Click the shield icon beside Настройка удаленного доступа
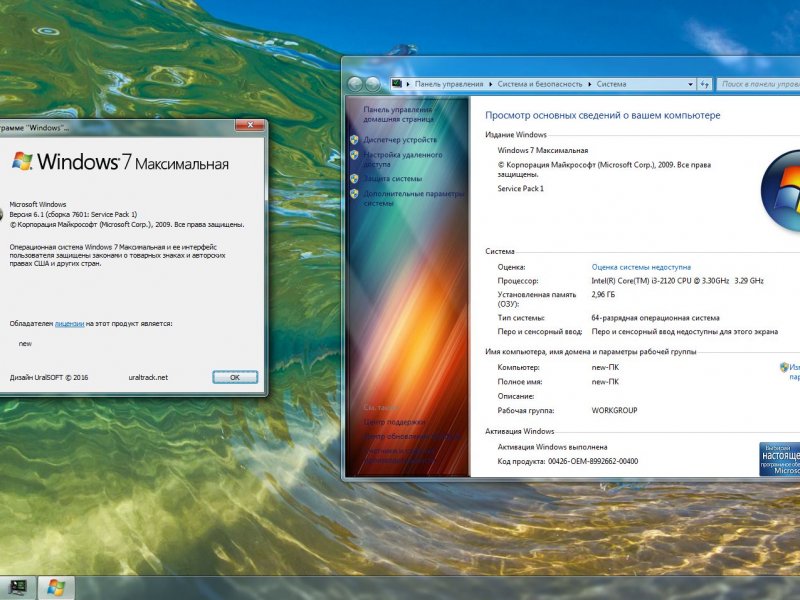The width and height of the screenshot is (800, 600). pyautogui.click(x=354, y=155)
